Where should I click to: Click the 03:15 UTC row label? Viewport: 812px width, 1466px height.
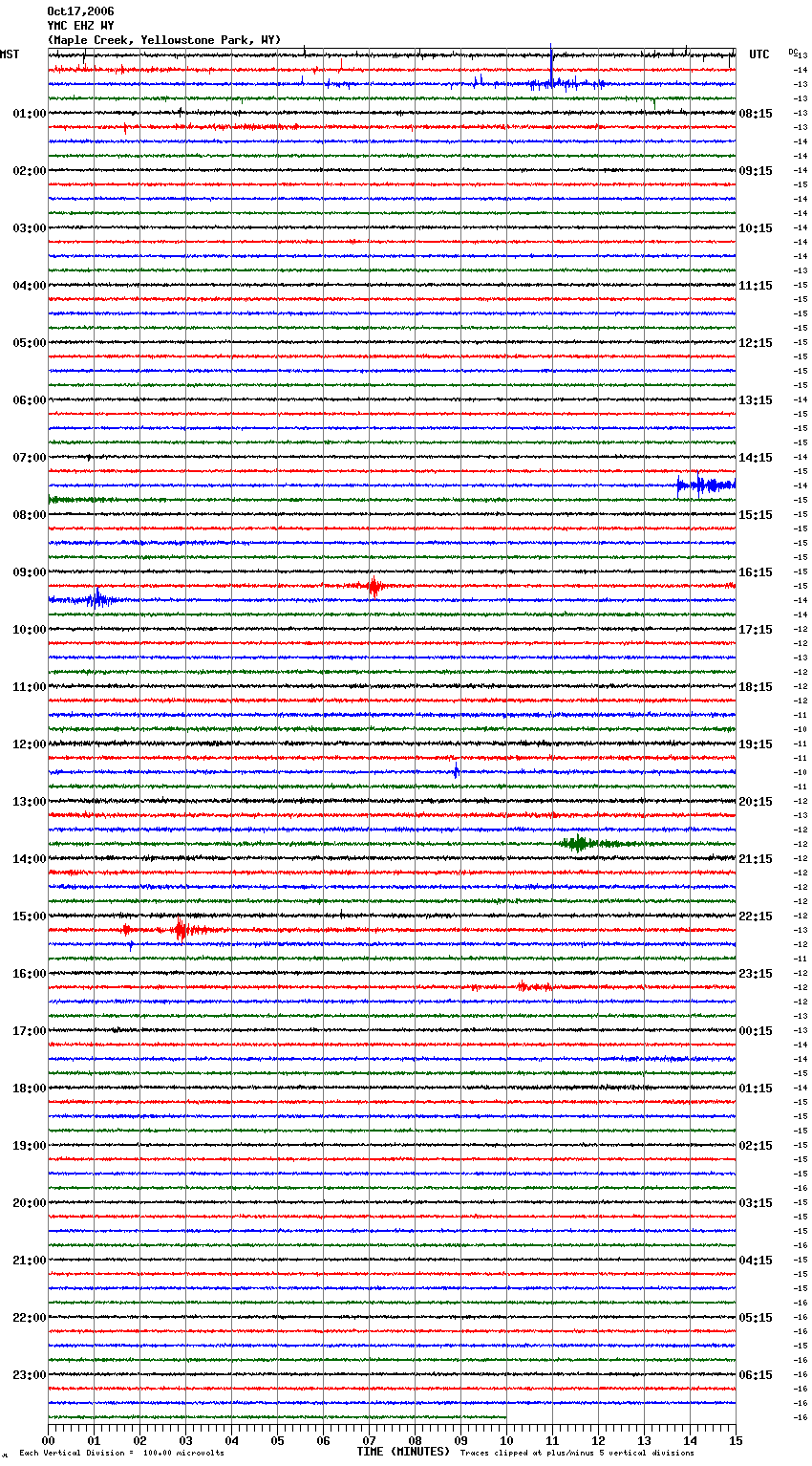pyautogui.click(x=756, y=1203)
